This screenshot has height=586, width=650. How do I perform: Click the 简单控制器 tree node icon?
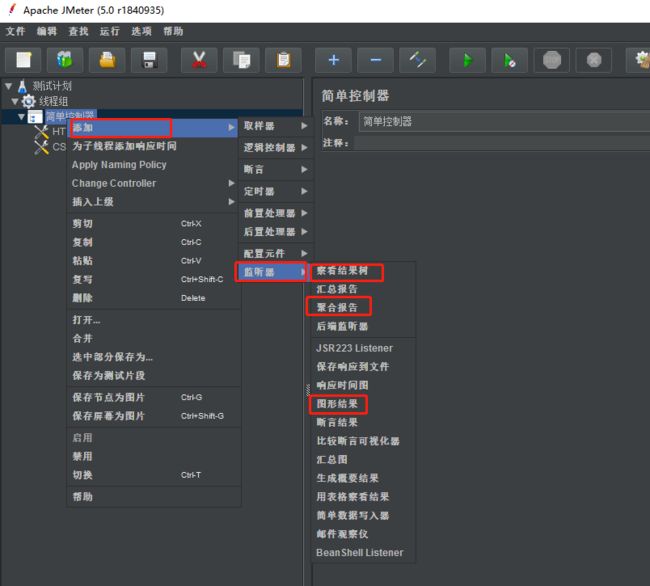coord(35,117)
